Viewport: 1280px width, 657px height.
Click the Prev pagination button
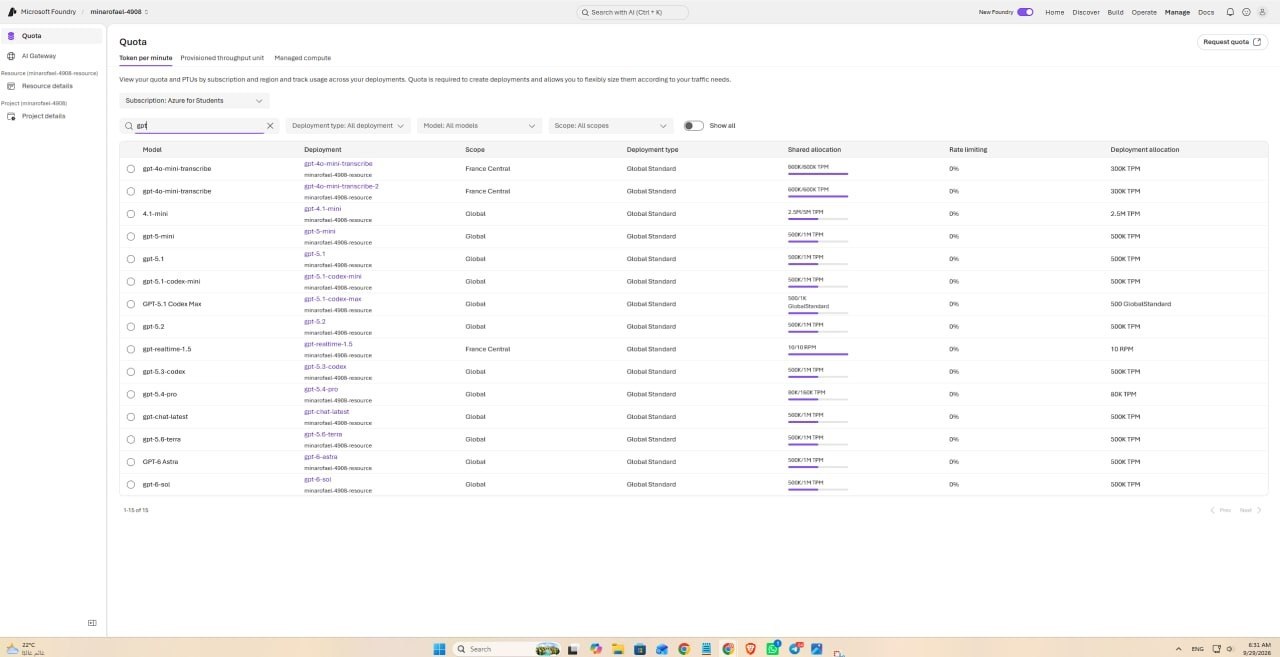(x=1221, y=510)
